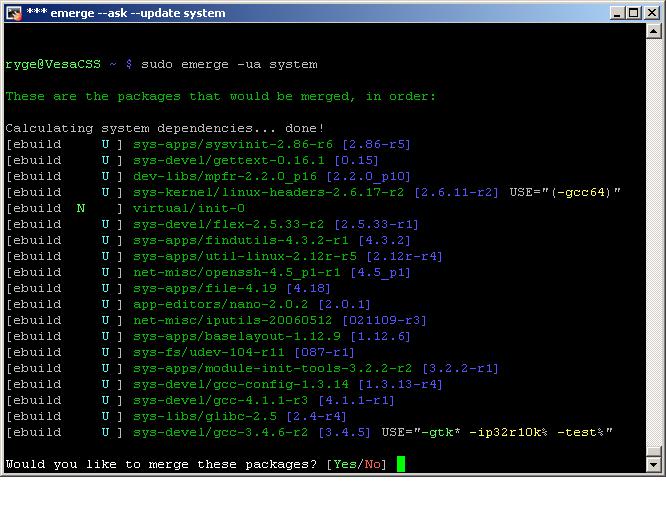This screenshot has height=512, width=666.
Task: Select 'sys-apps/baselayout-1.12.9' package name
Action: coord(237,337)
